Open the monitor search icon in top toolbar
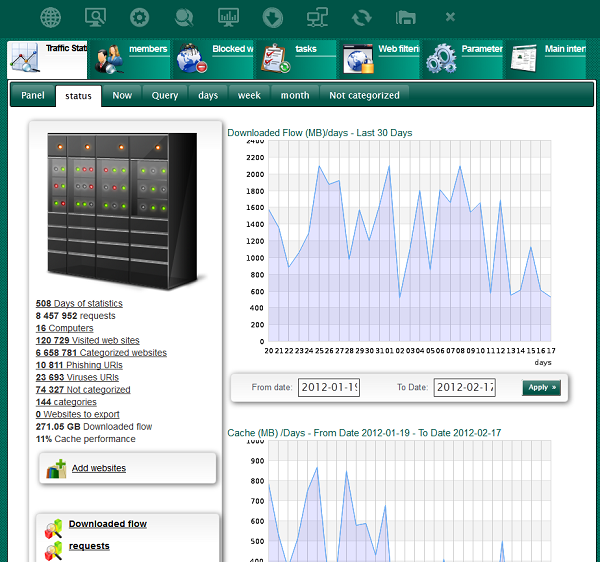 95,17
